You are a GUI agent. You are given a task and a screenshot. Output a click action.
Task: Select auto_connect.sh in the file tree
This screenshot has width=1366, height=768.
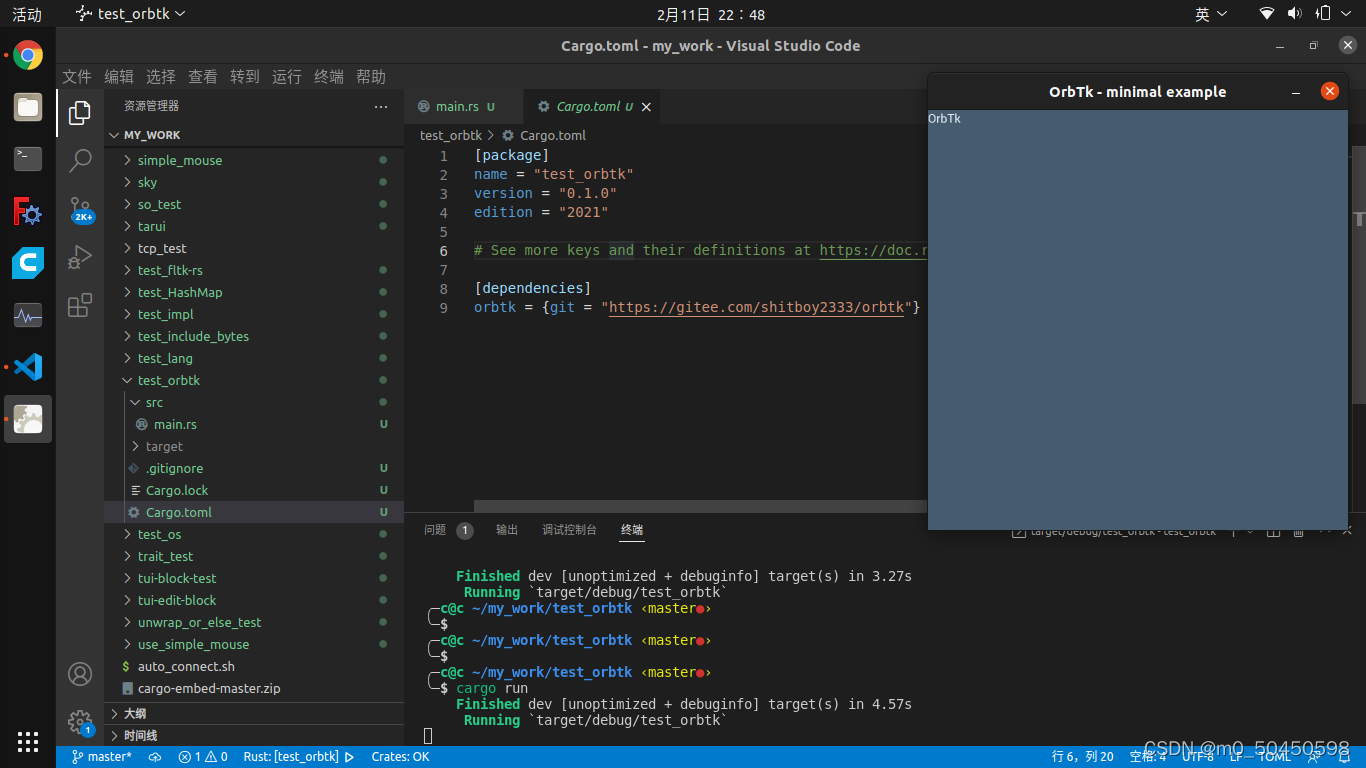pyautogui.click(x=186, y=667)
